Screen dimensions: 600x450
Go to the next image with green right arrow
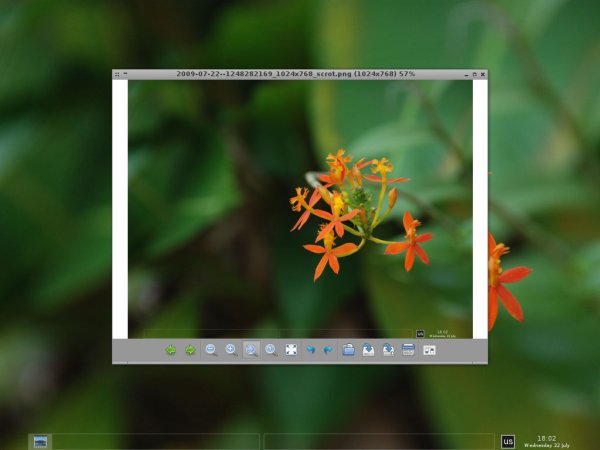pyautogui.click(x=190, y=350)
